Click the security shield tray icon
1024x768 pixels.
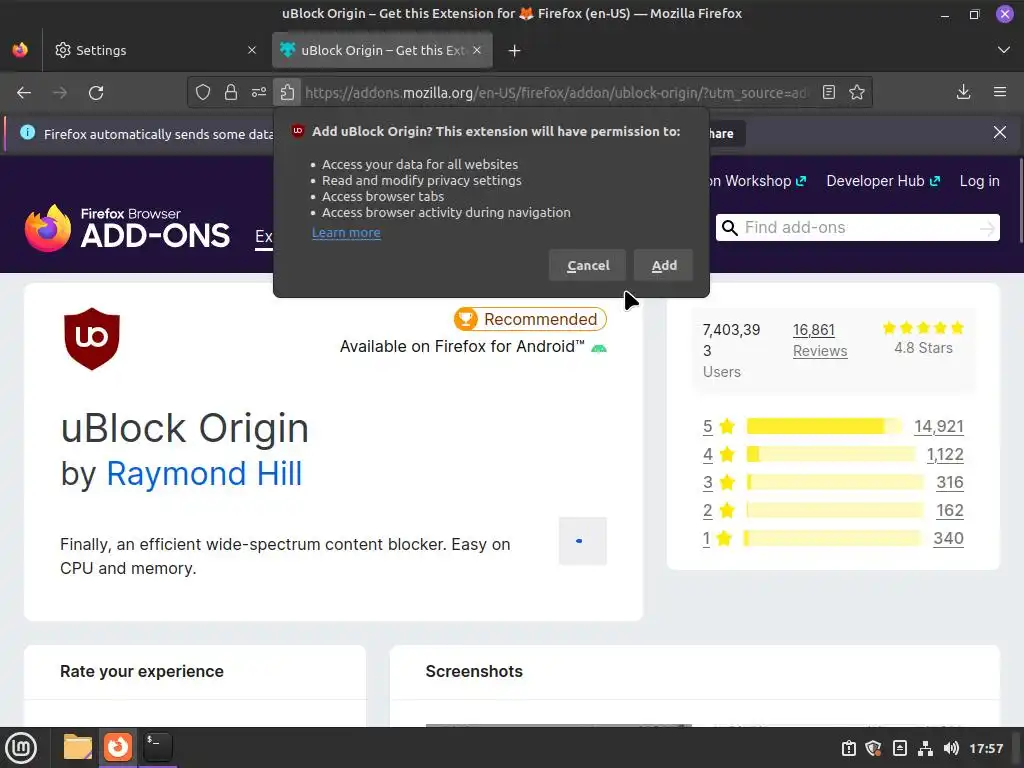point(874,748)
